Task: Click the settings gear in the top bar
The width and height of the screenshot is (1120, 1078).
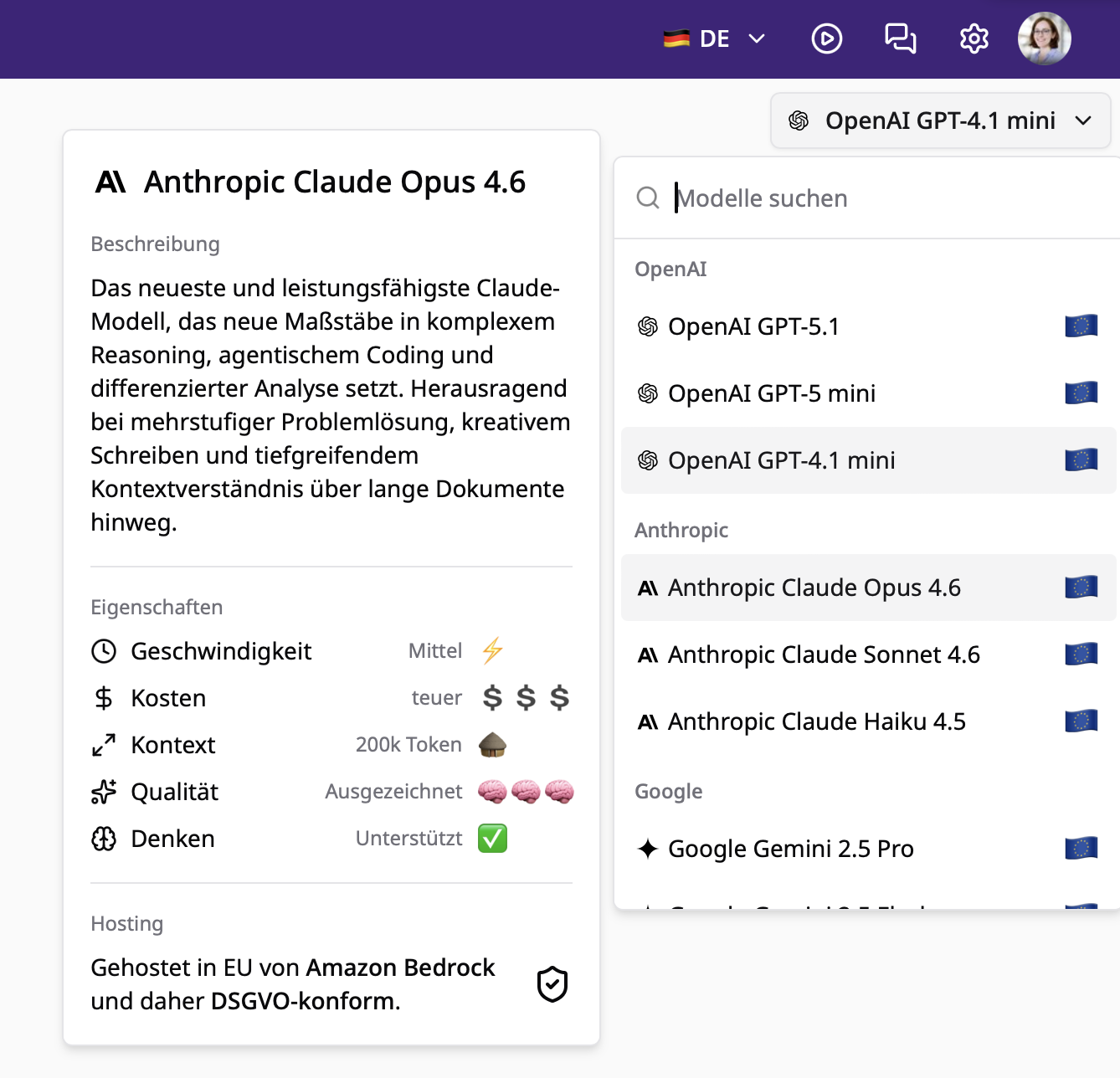Action: point(974,38)
